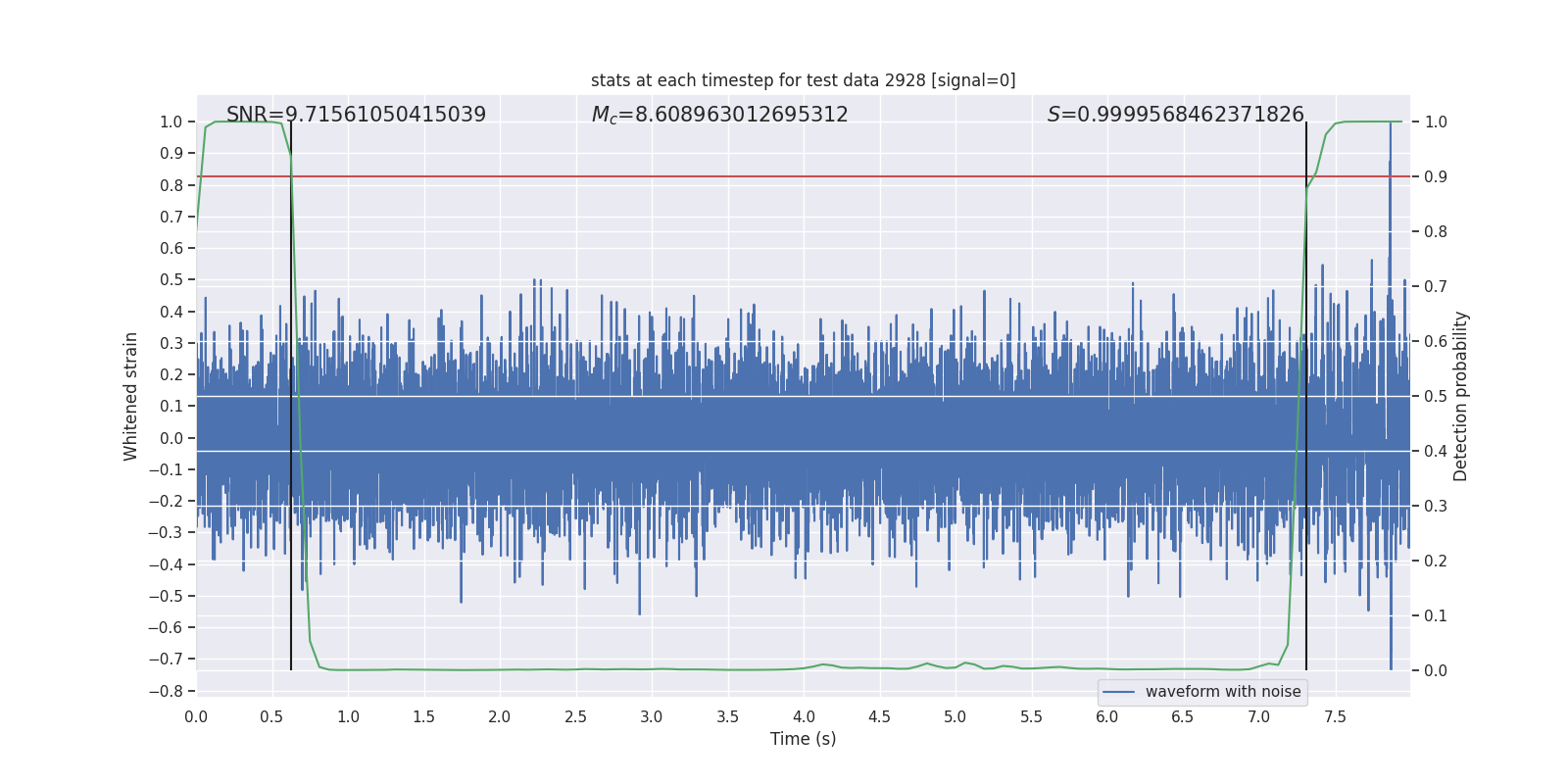Select the Time axis tick label 5.5

coord(1032,716)
